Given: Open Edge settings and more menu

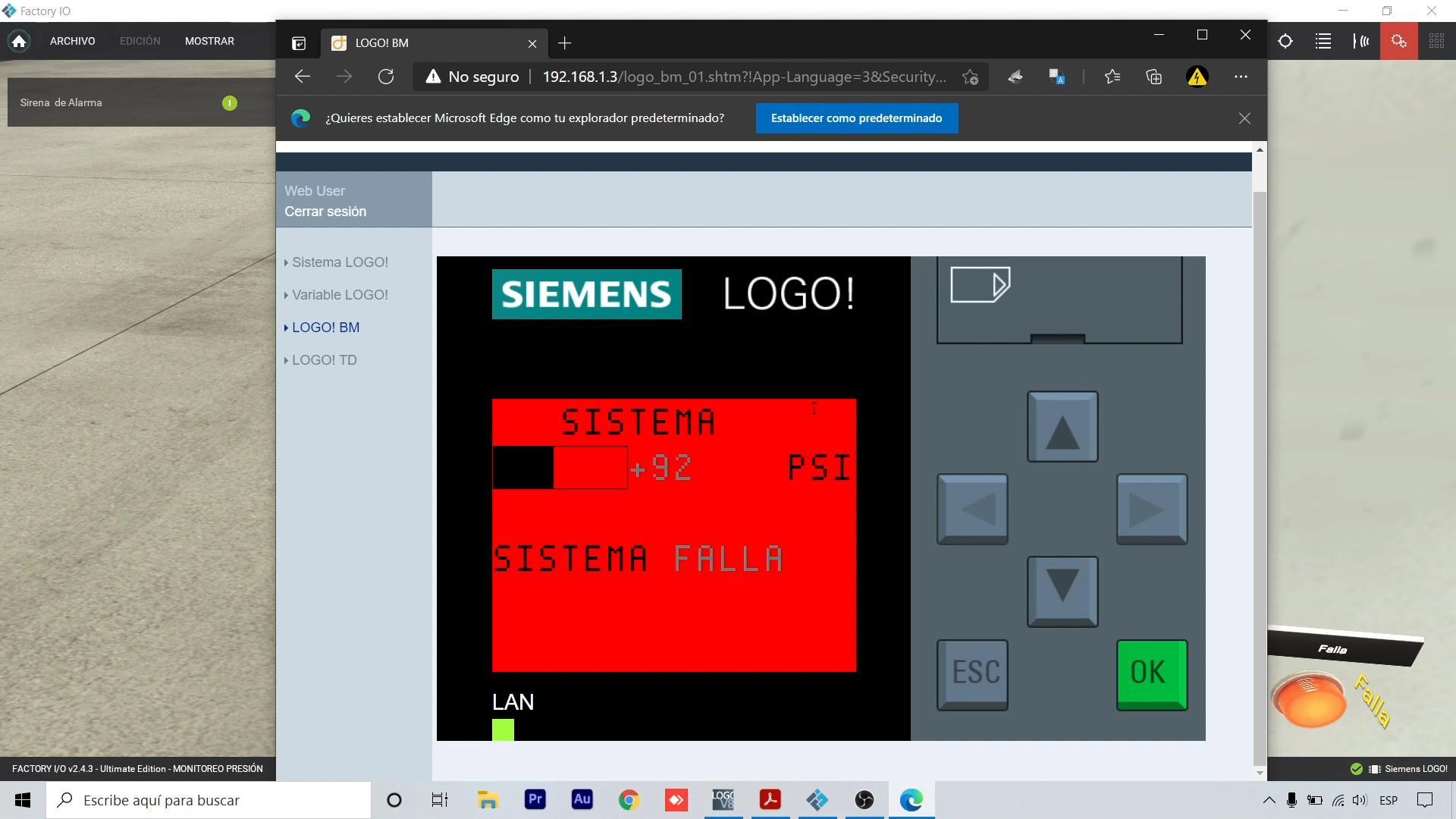Looking at the screenshot, I should tap(1241, 77).
